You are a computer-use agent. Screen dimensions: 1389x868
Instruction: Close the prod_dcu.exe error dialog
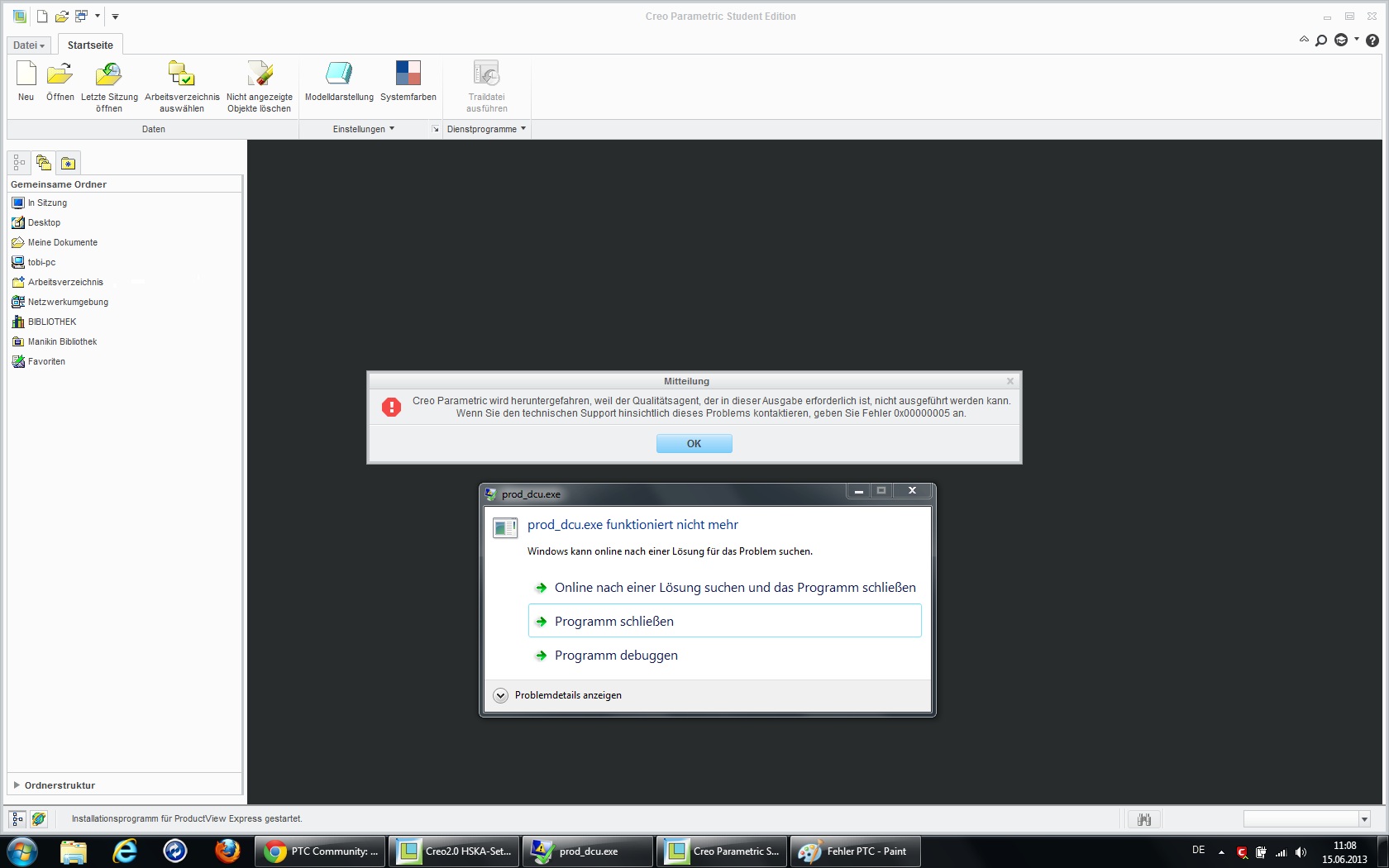912,491
